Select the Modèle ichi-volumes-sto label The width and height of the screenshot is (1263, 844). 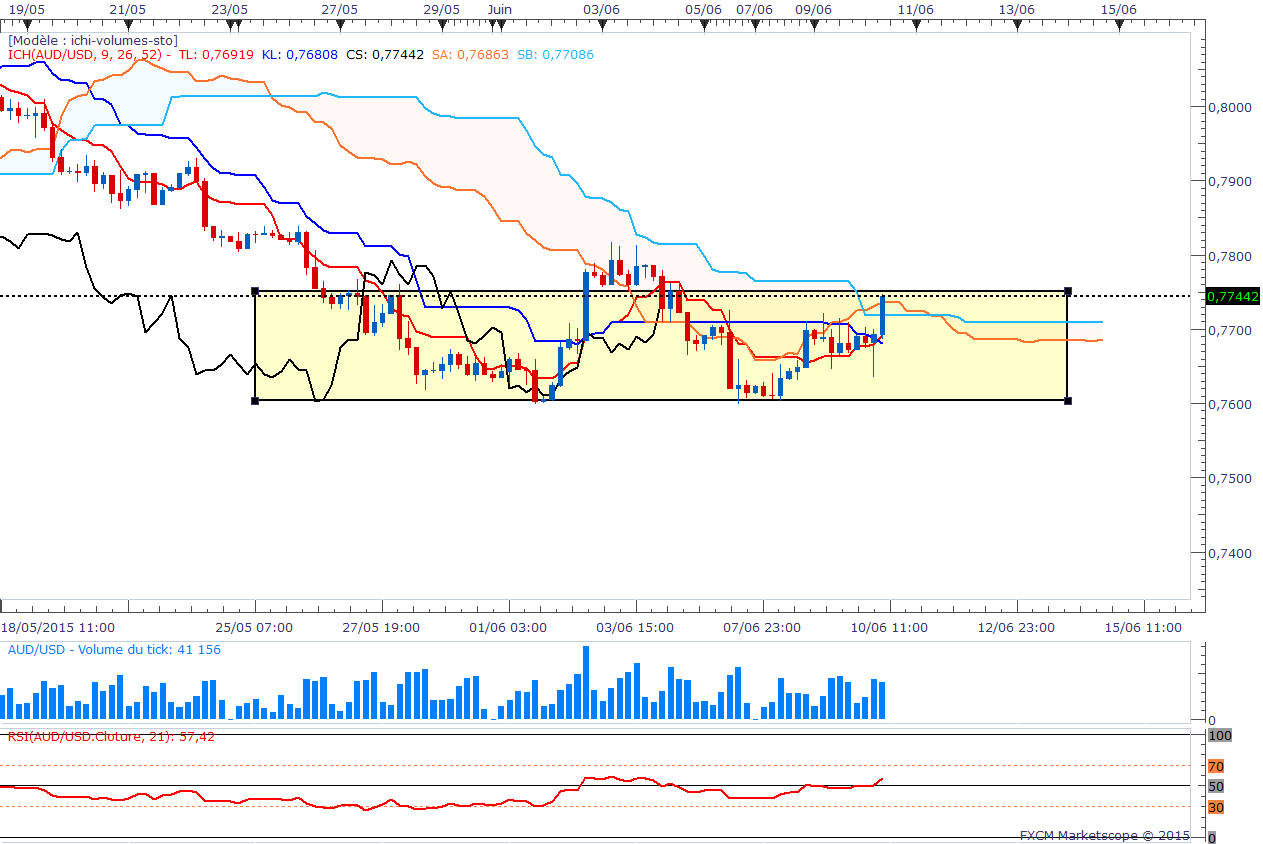93,40
